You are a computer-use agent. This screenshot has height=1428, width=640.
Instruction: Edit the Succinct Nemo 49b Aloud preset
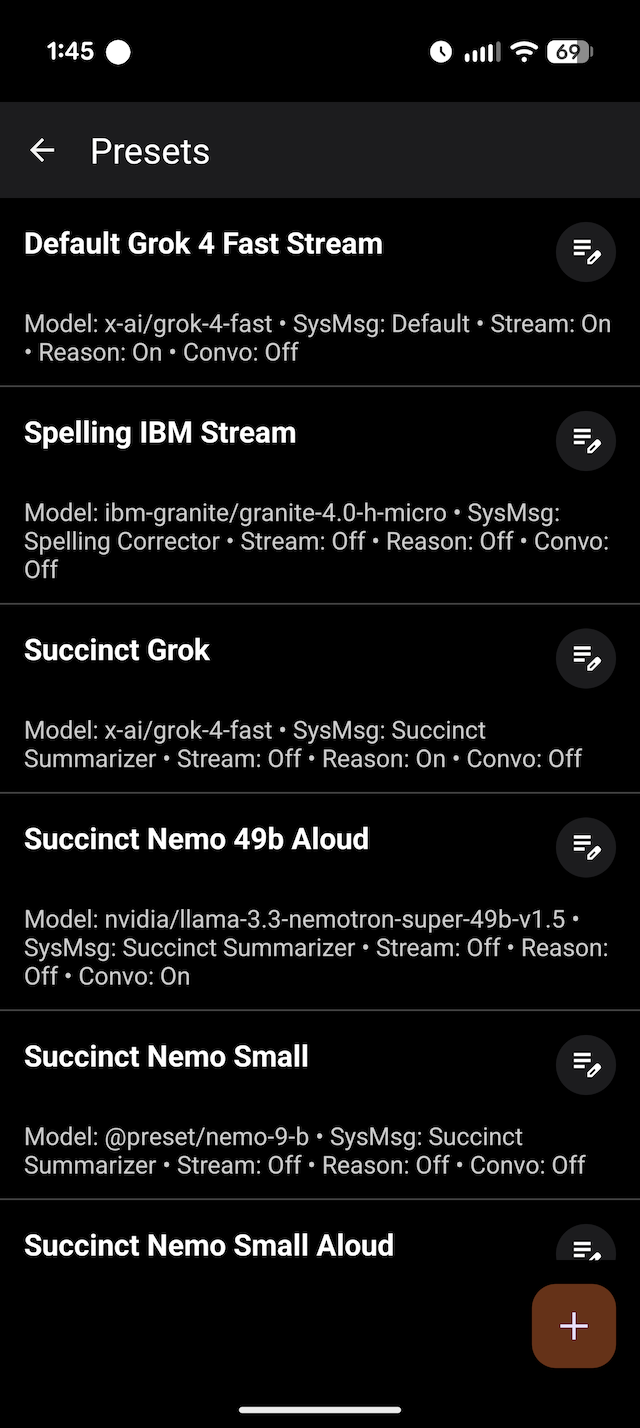(x=585, y=847)
